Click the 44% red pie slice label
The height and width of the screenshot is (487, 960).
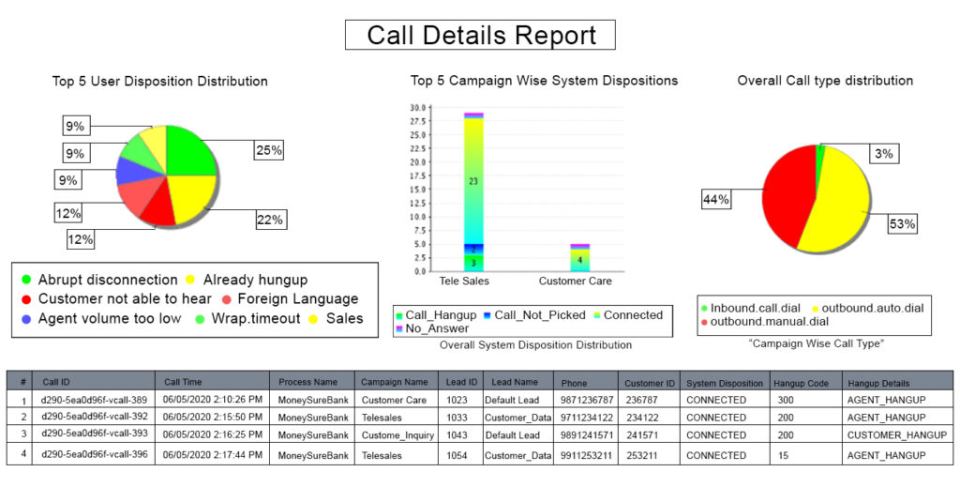pyautogui.click(x=716, y=200)
